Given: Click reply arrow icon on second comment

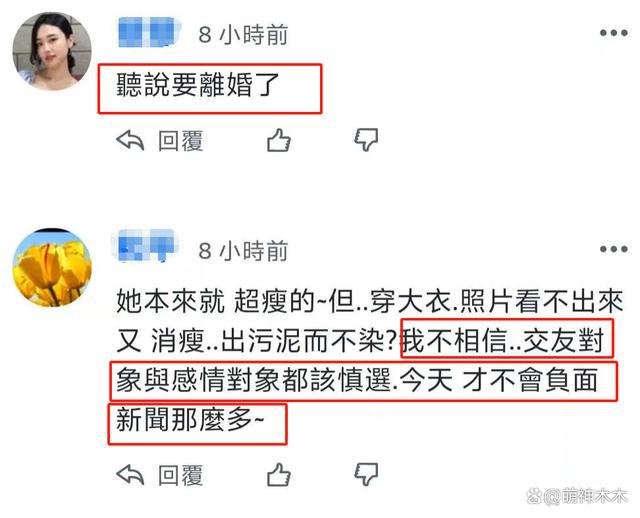Looking at the screenshot, I should [130, 474].
